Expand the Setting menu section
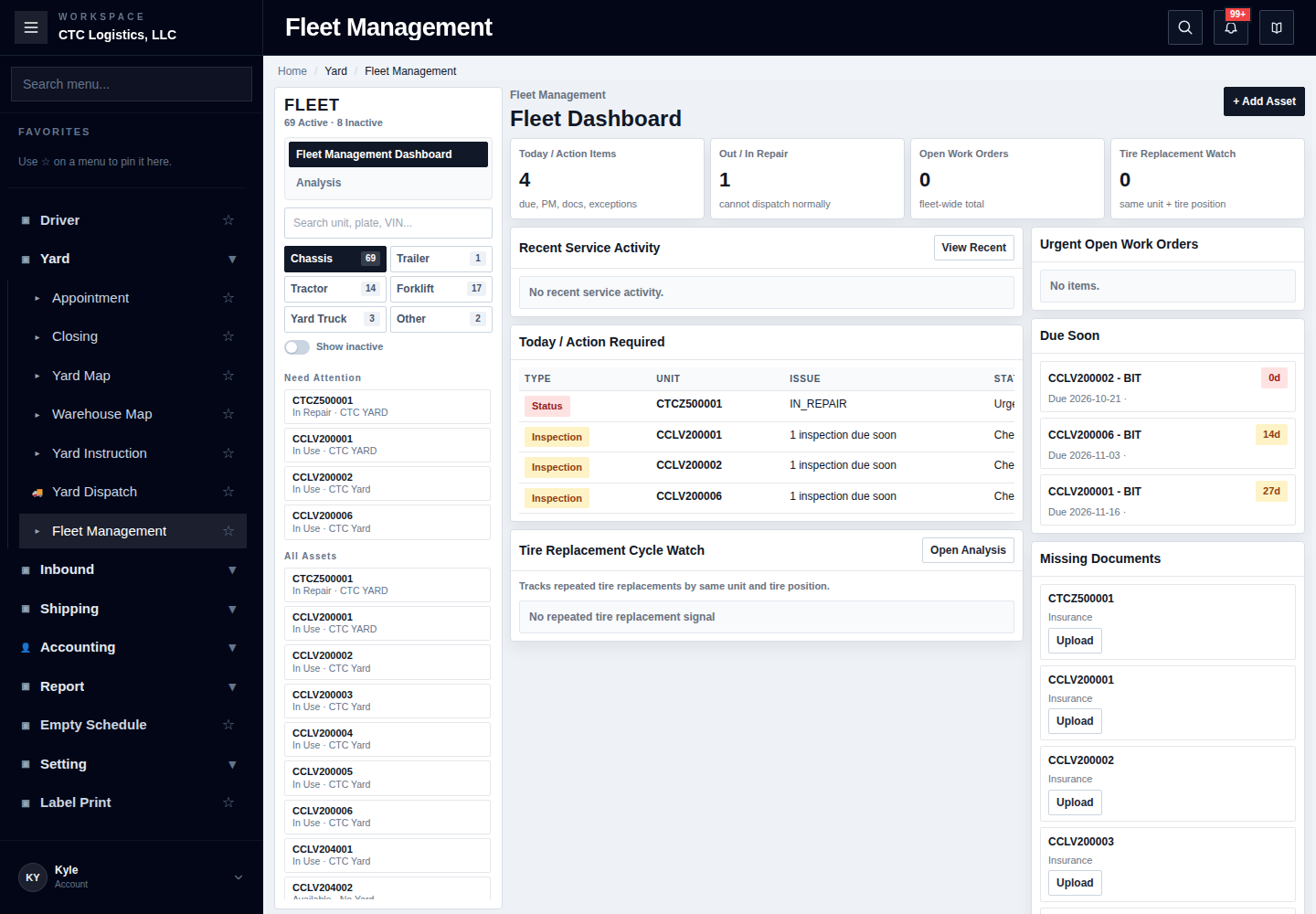 point(232,765)
